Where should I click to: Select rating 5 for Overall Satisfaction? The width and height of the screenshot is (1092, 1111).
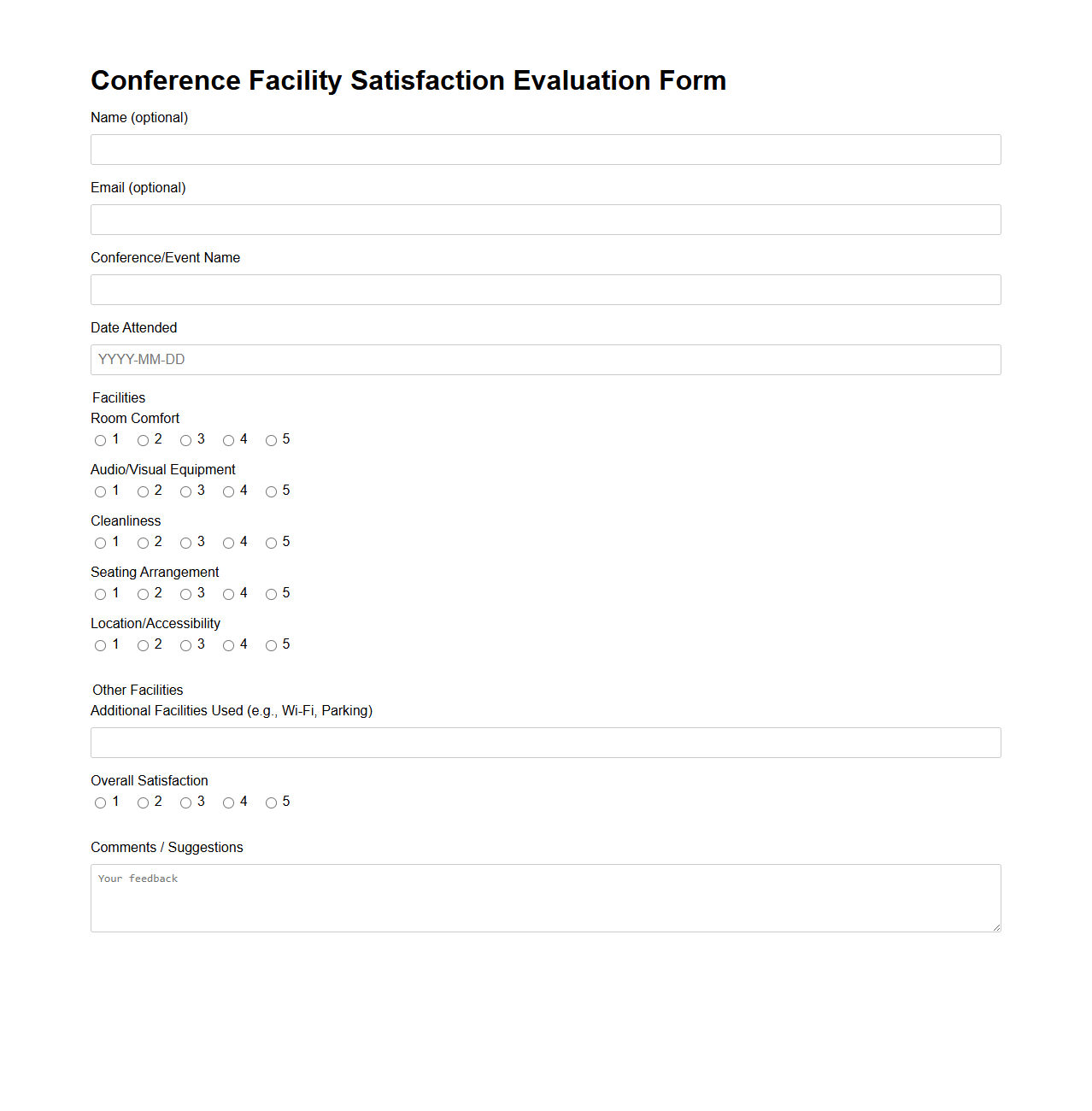[x=272, y=802]
